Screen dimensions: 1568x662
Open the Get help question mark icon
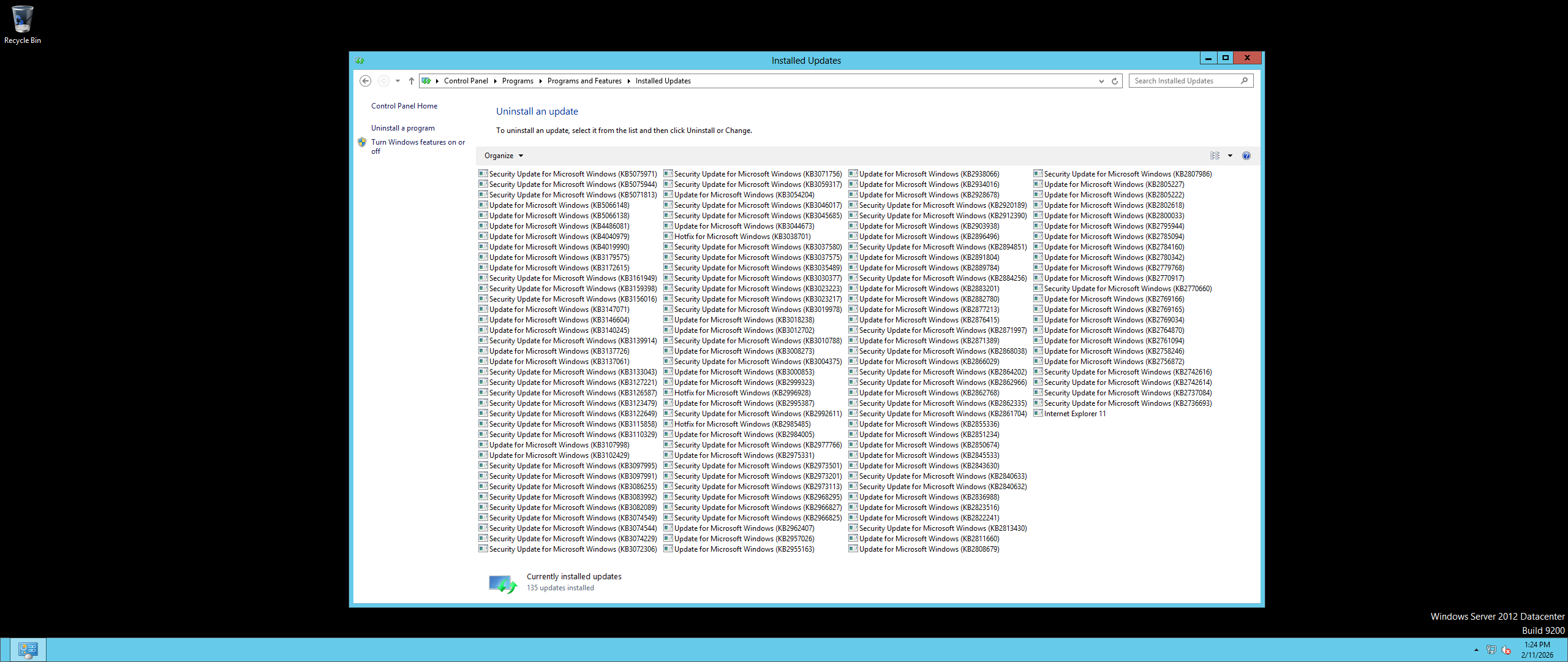[1246, 156]
